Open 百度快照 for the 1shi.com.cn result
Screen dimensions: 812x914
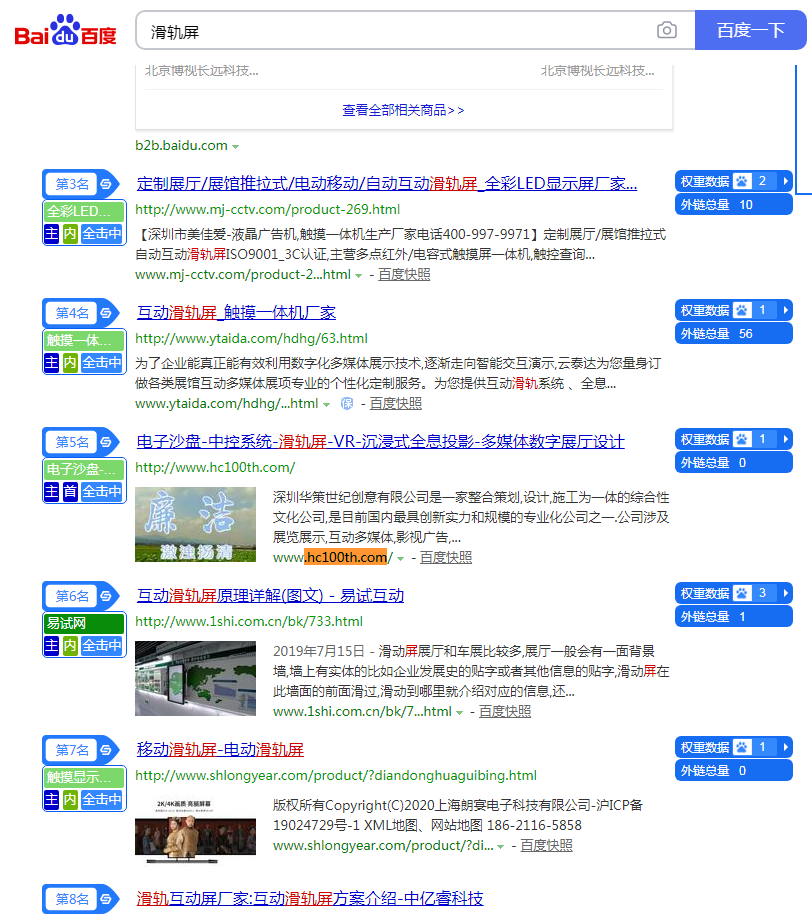coord(505,711)
